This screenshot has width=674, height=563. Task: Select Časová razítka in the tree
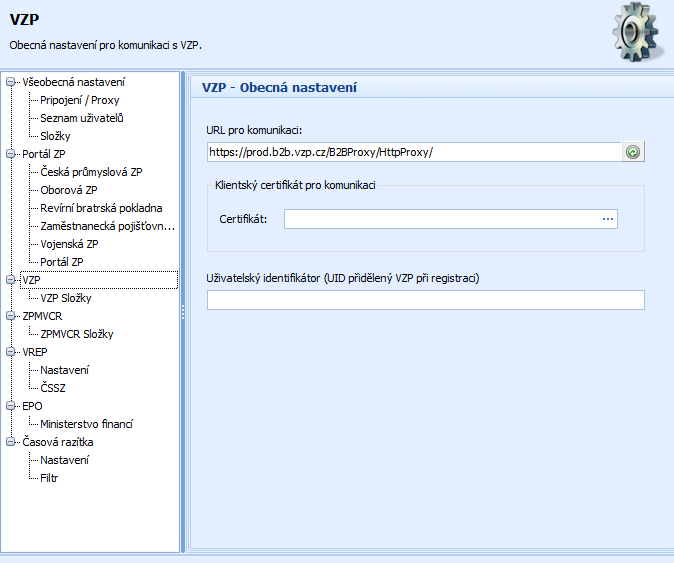[58, 442]
